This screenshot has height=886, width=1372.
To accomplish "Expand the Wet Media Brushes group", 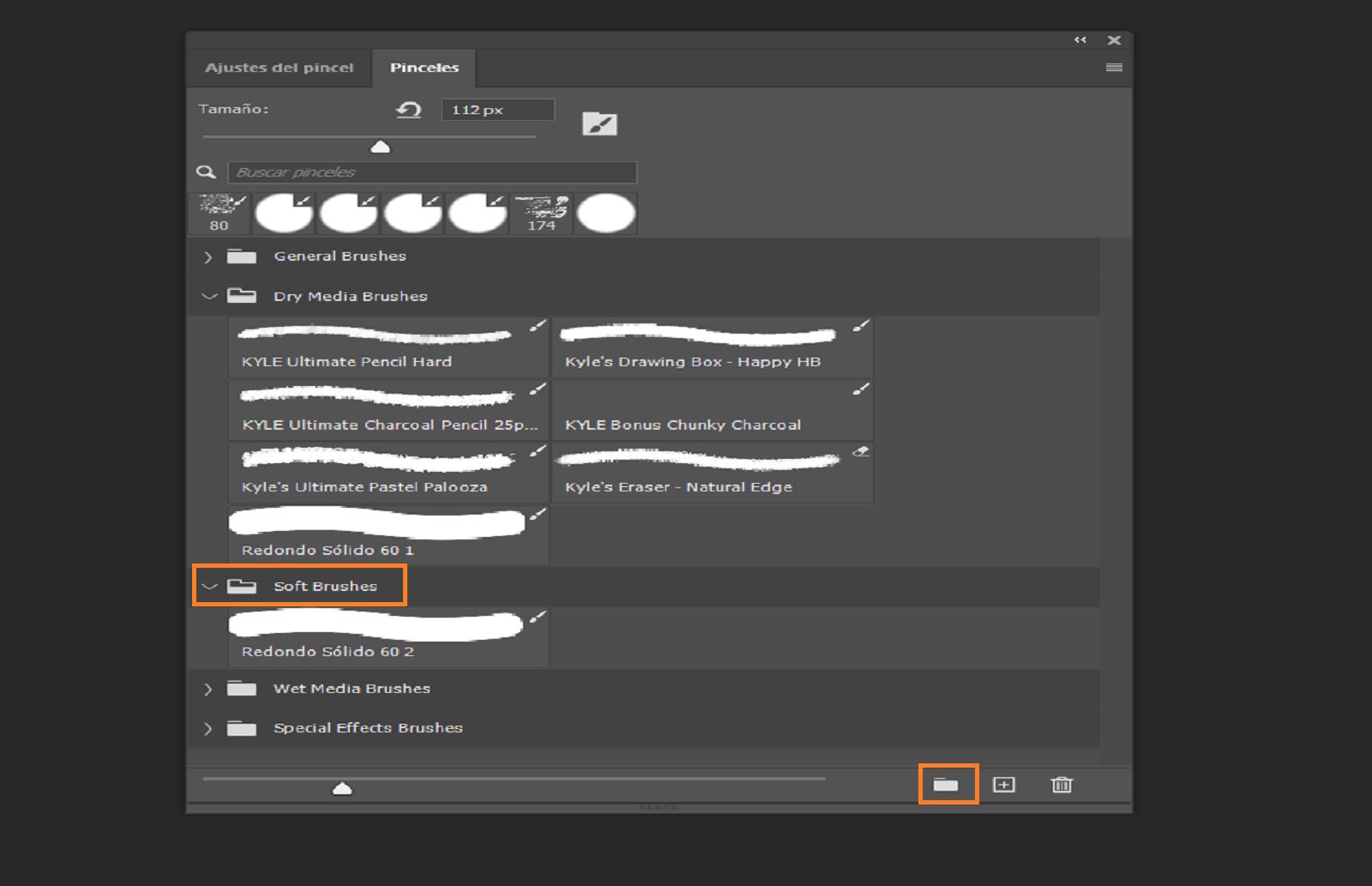I will coord(208,688).
